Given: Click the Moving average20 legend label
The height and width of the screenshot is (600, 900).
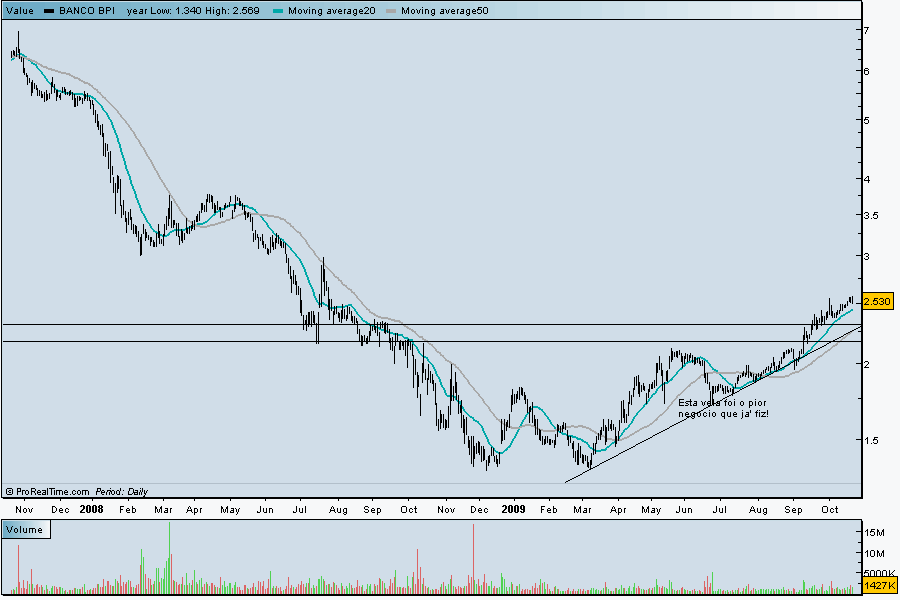Looking at the screenshot, I should (x=331, y=10).
